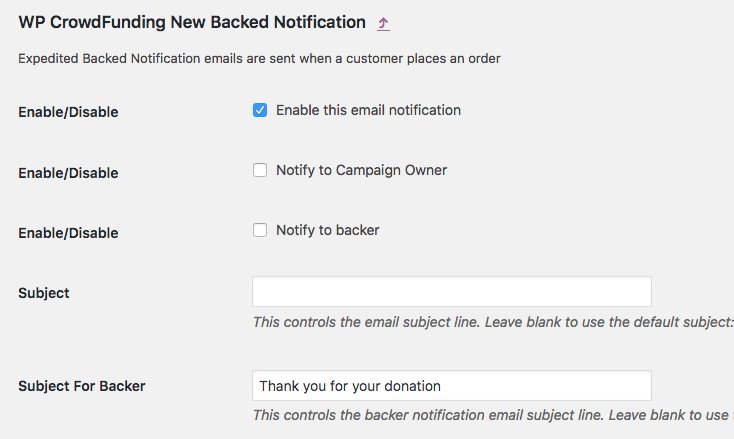Viewport: 734px width, 439px height.
Task: Tick the Notify to Campaign Owner checkbox
Action: point(260,170)
